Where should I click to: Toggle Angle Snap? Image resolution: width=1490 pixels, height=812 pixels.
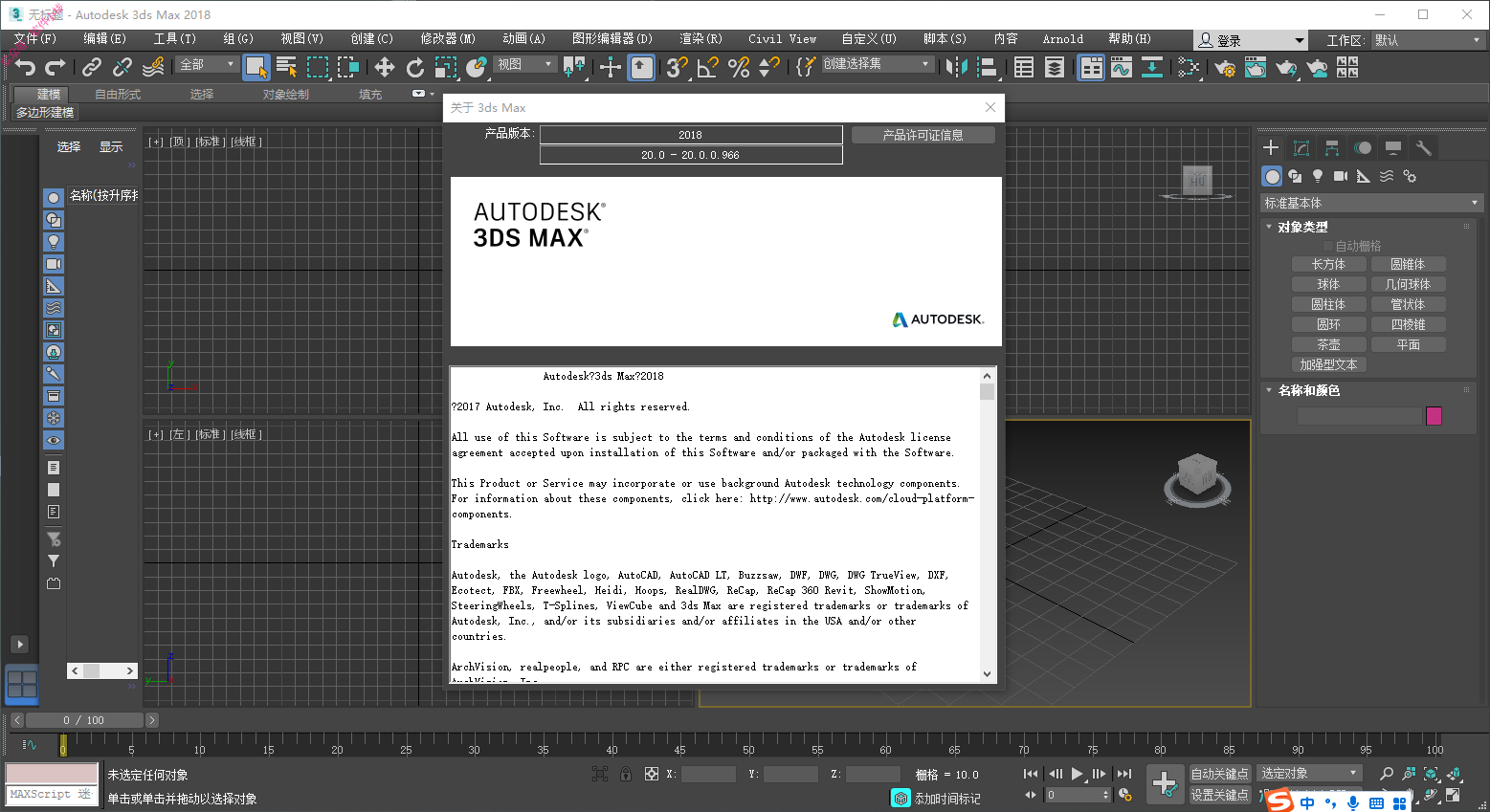(708, 67)
